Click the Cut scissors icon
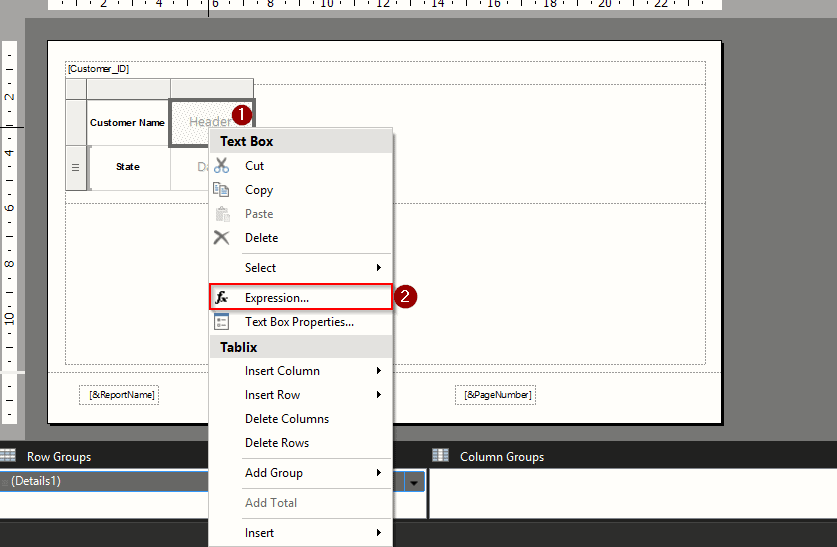 point(222,166)
